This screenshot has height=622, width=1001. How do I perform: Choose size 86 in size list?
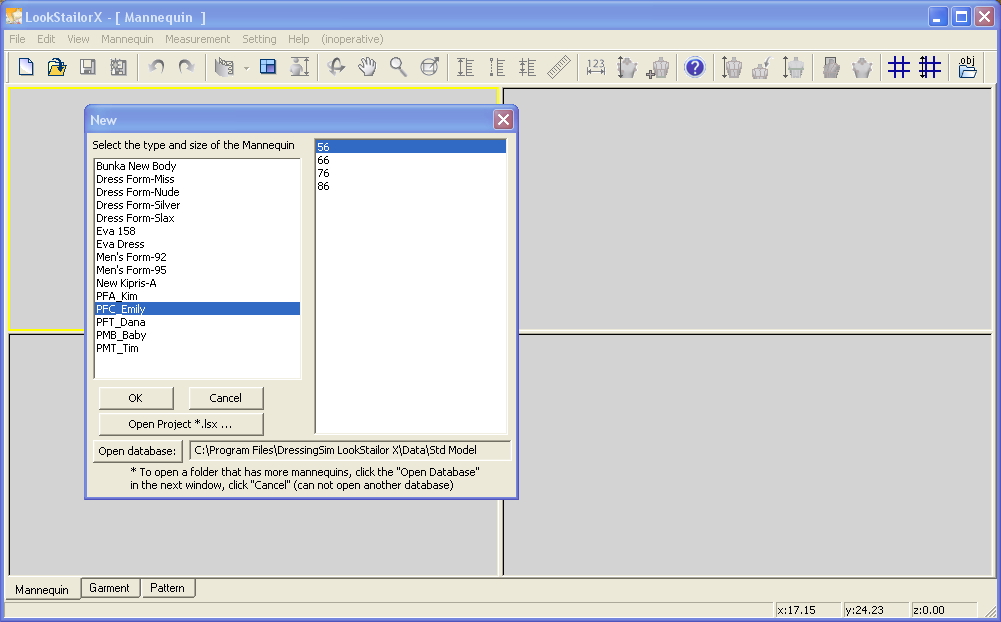coord(410,186)
